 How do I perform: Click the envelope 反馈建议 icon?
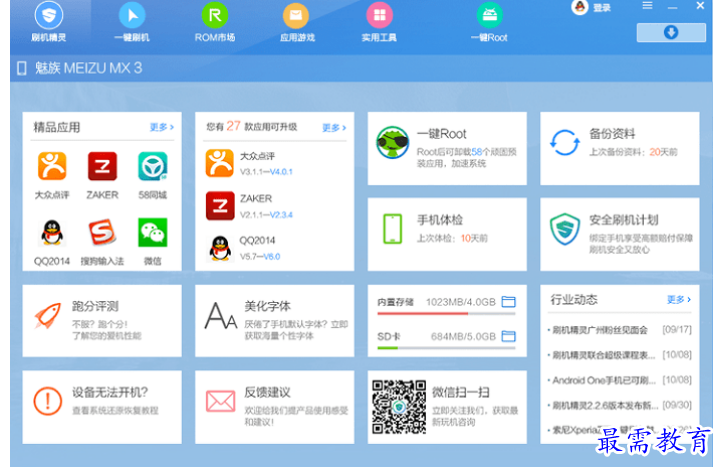[221, 402]
